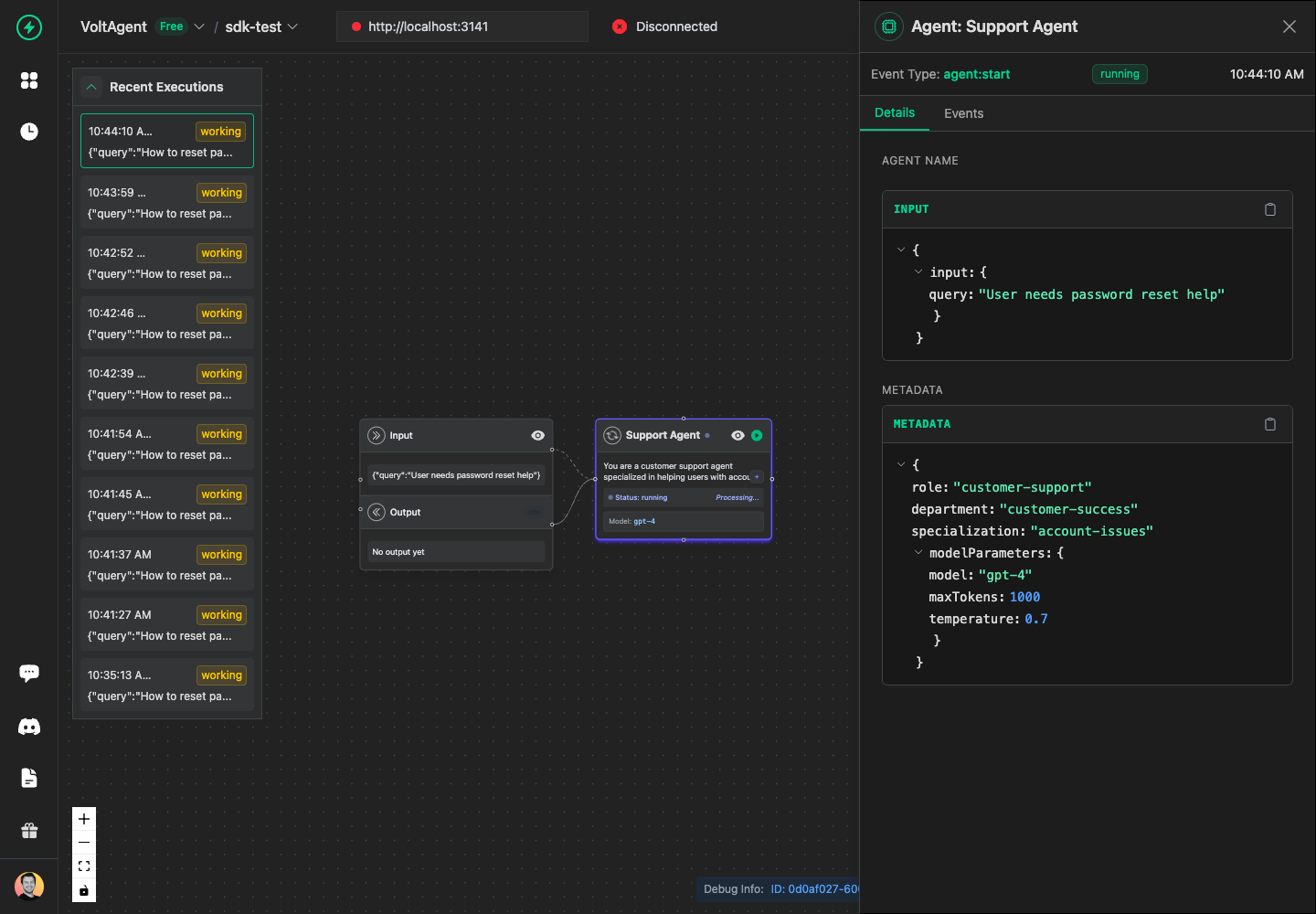Screen dimensions: 1316x914
Task: Click the role value "customer-support"
Action: pos(1022,487)
